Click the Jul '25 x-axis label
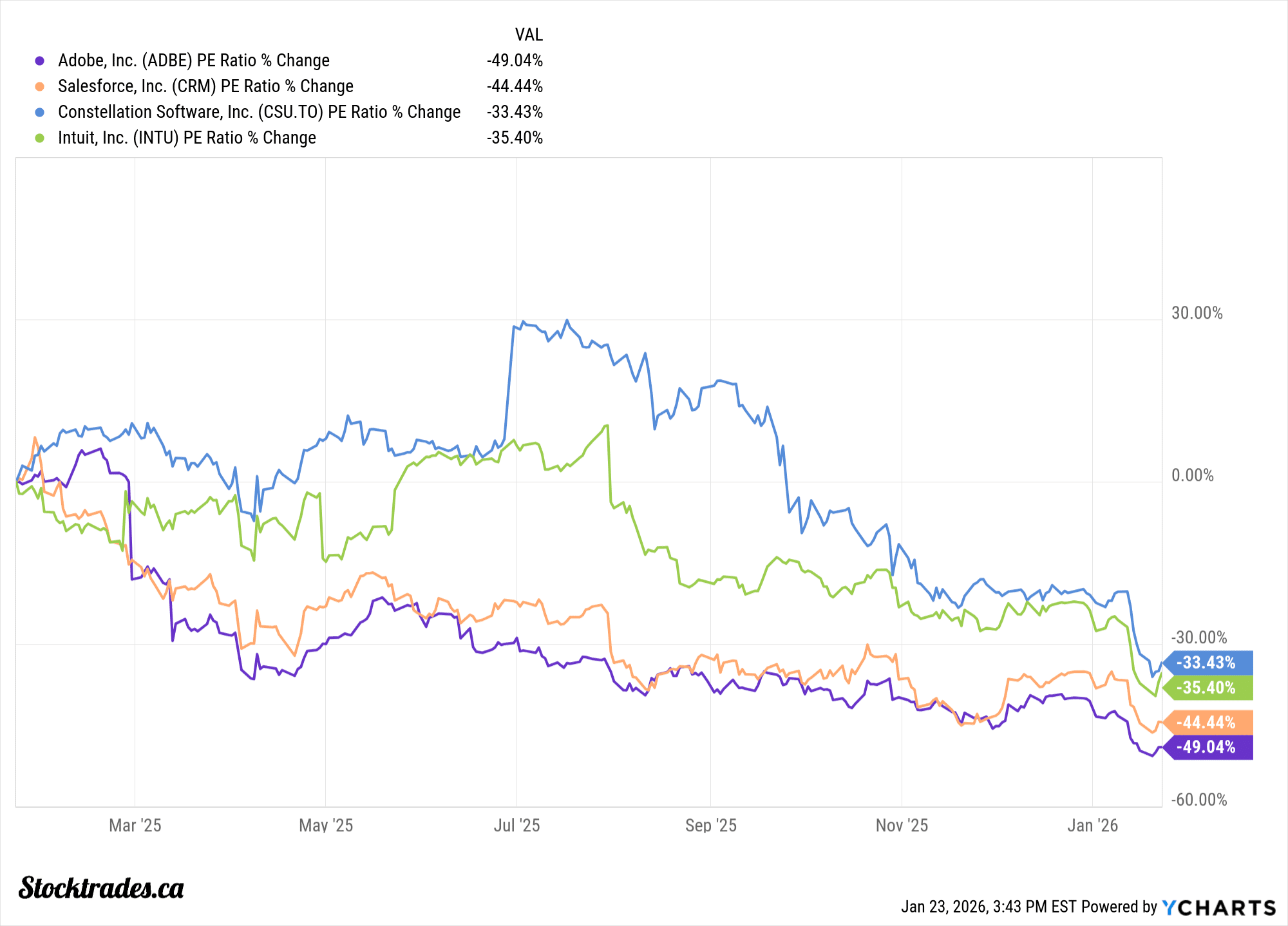This screenshot has width=1288, height=926. (516, 826)
